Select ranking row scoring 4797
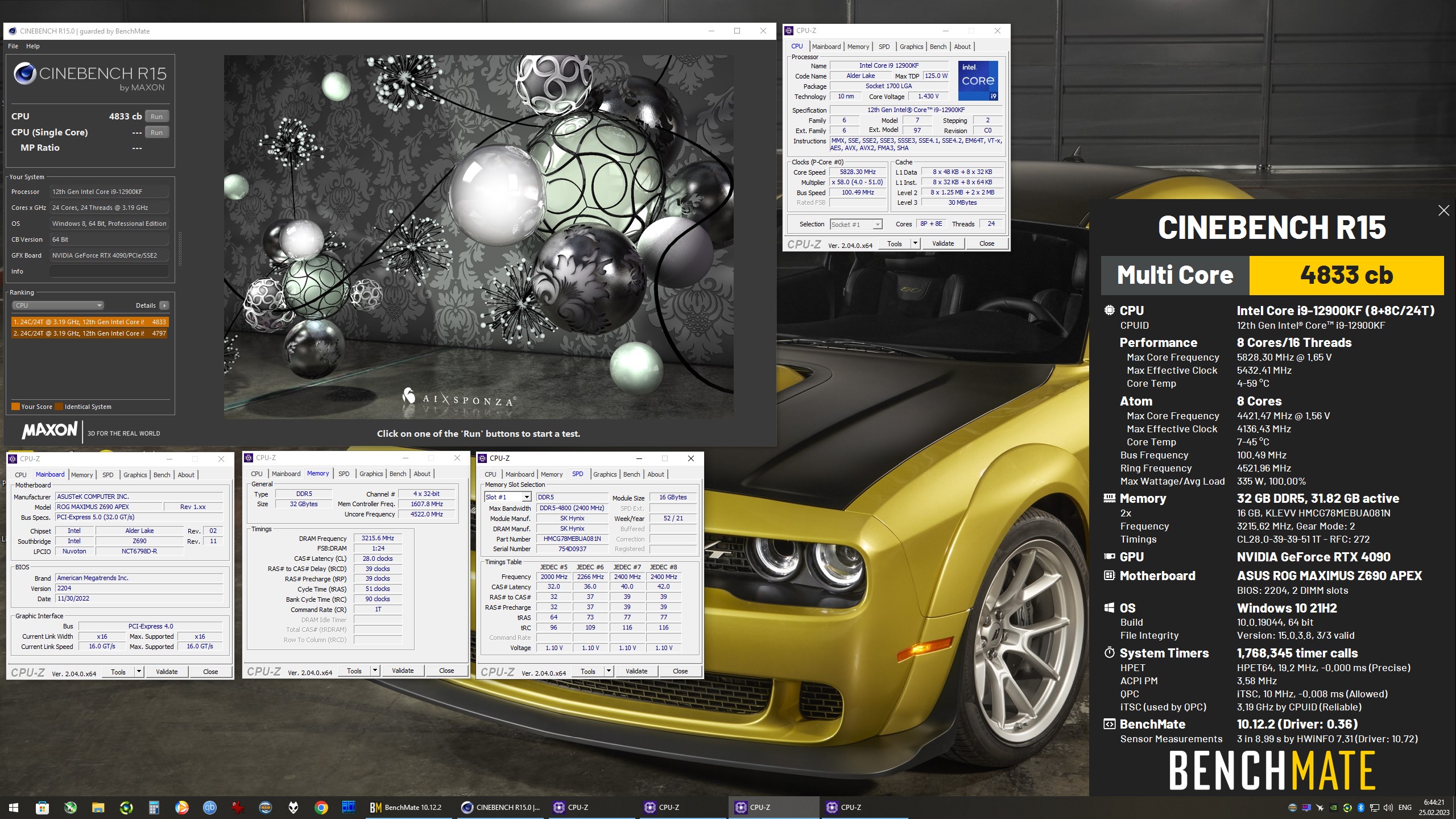The image size is (1456, 819). [x=90, y=333]
